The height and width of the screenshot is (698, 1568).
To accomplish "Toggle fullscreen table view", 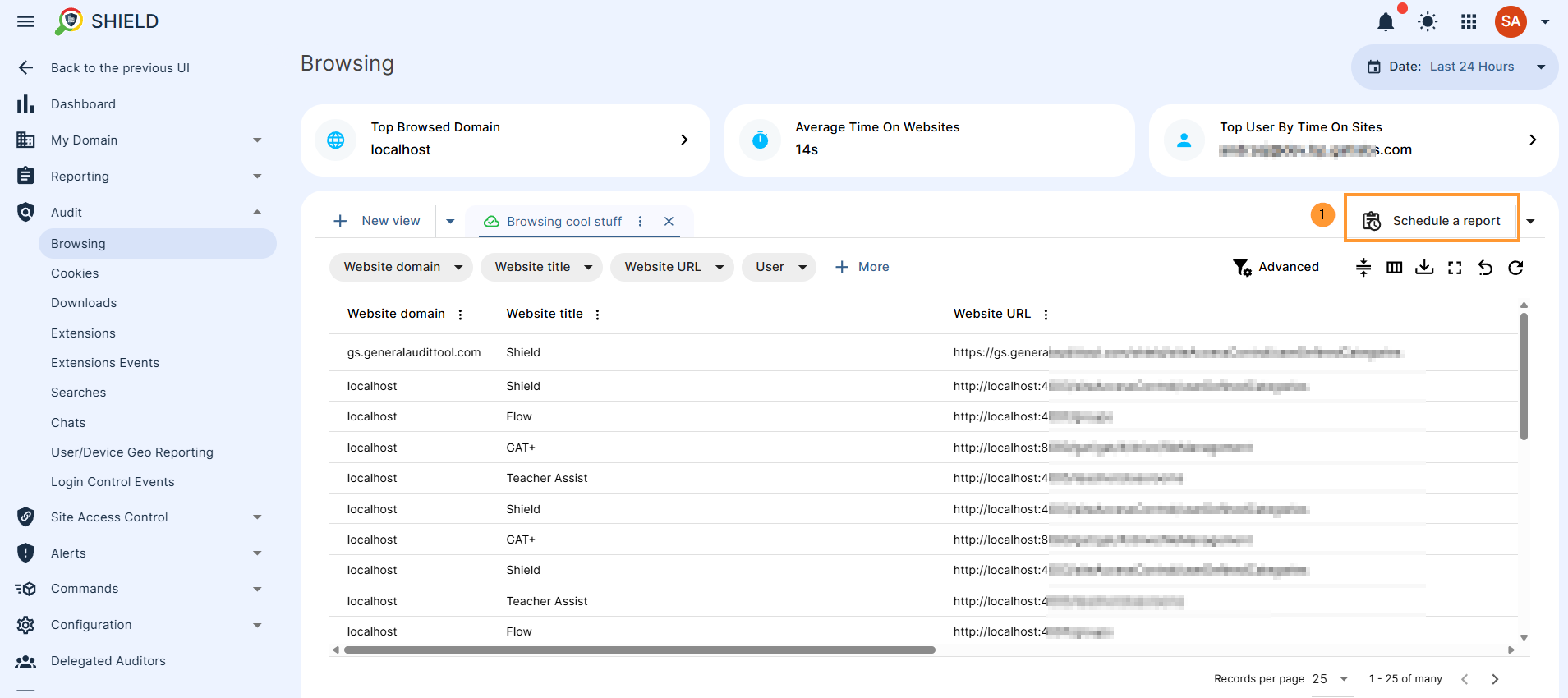I will pyautogui.click(x=1455, y=268).
